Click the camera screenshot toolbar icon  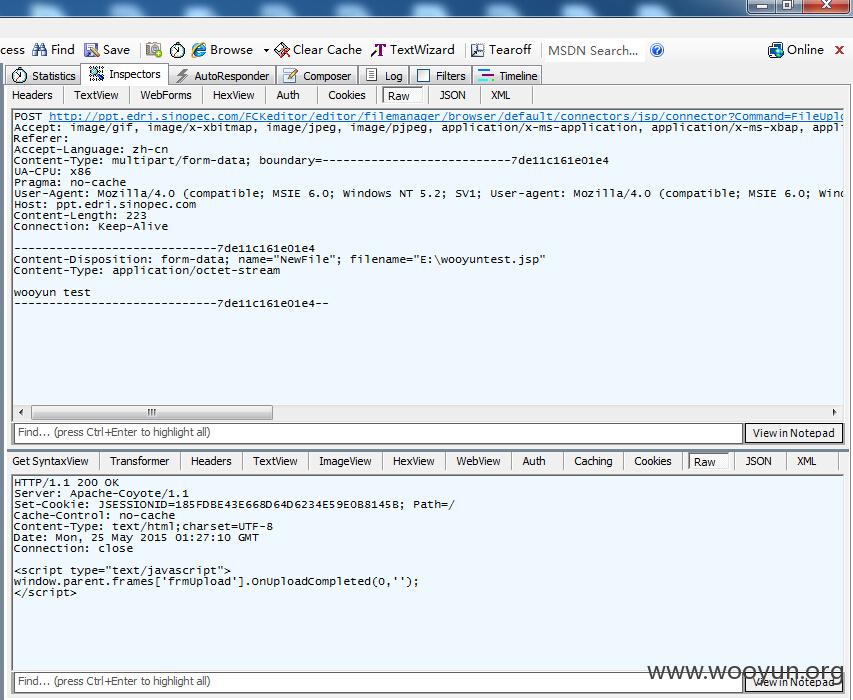(154, 50)
